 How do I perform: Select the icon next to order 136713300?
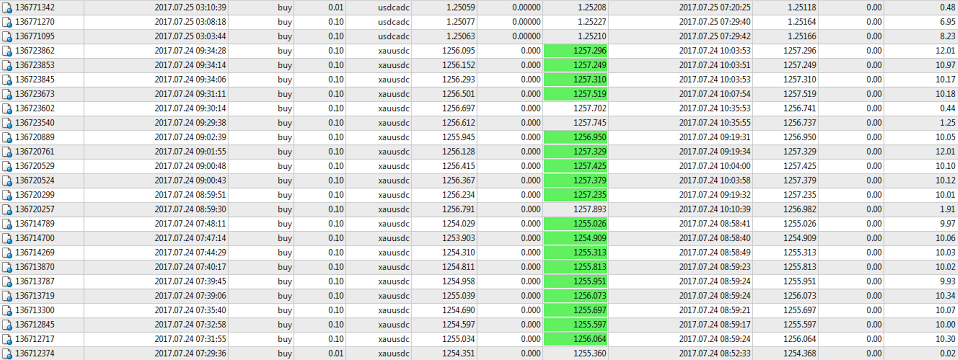point(7,310)
